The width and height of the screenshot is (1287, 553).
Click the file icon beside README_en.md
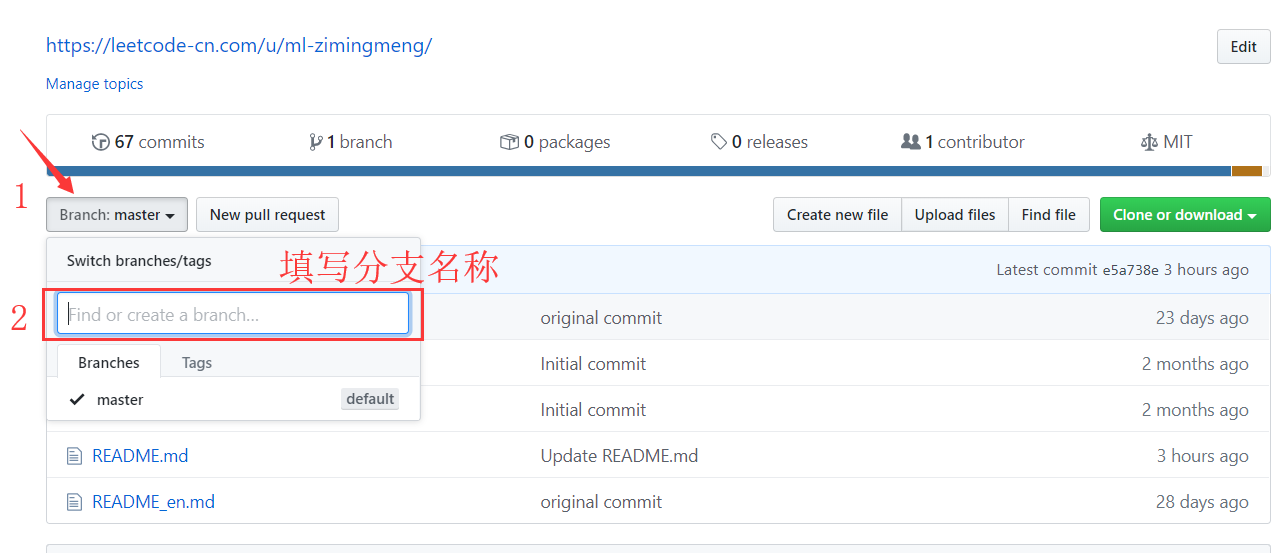(73, 502)
